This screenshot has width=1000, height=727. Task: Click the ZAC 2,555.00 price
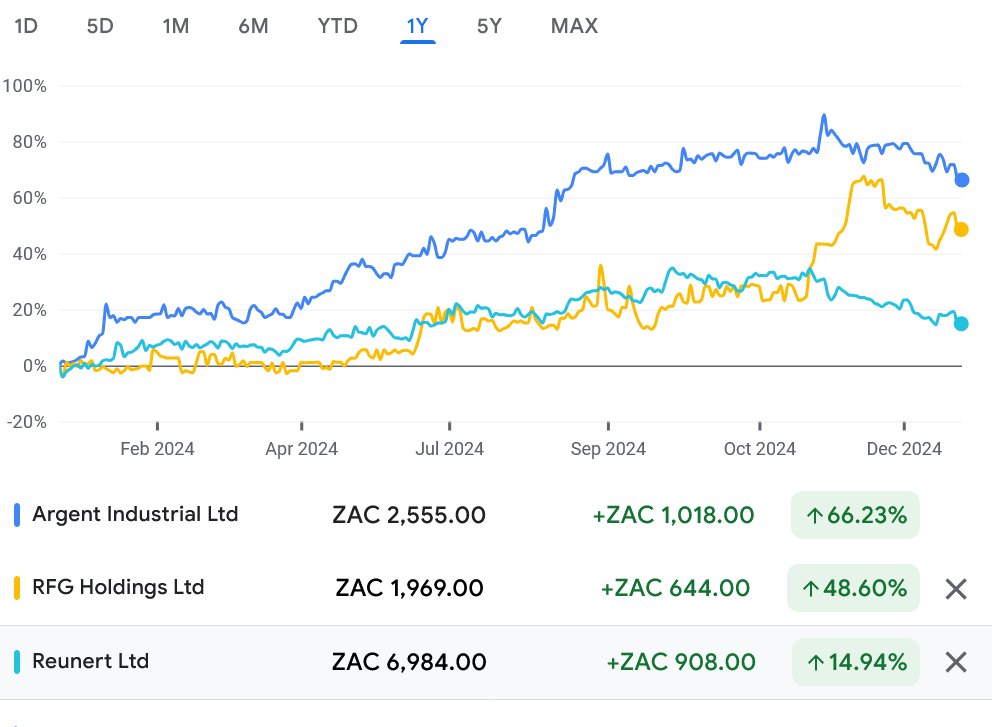point(409,515)
